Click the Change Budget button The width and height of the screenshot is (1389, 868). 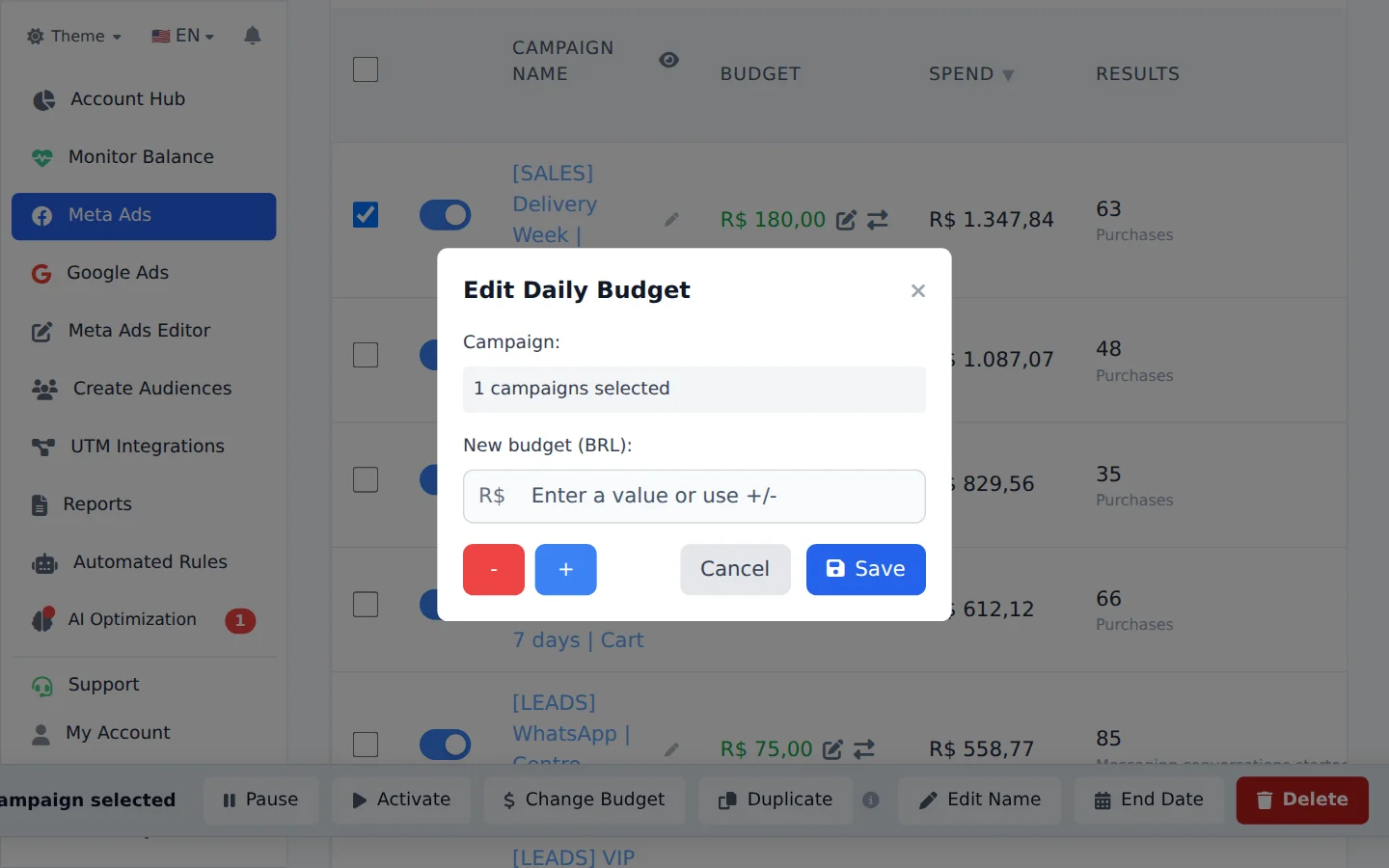coord(585,800)
